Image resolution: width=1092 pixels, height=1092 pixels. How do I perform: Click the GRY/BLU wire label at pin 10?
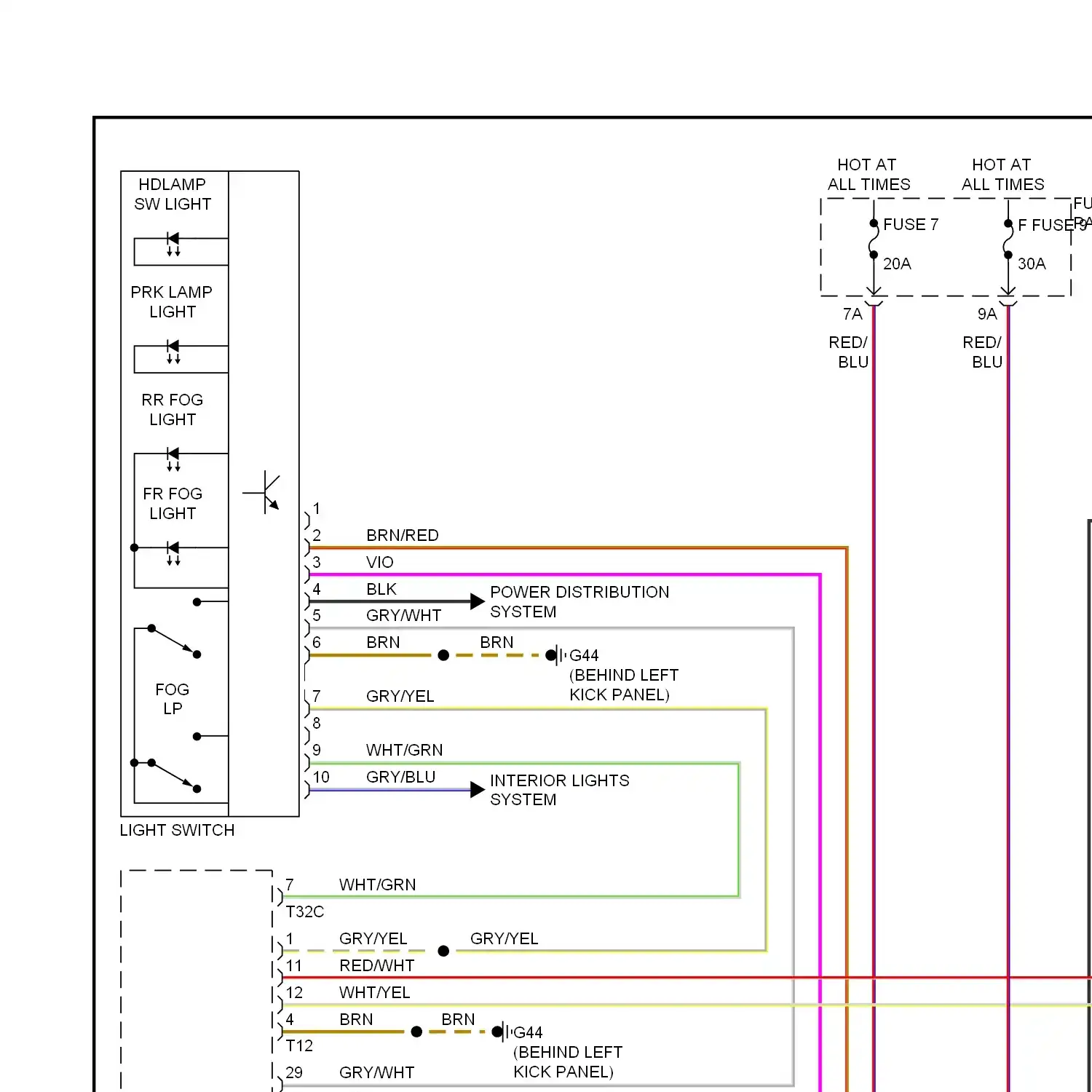401,778
